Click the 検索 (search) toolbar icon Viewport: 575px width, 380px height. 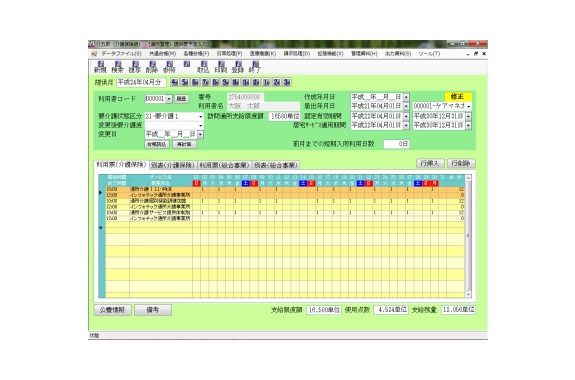tap(117, 67)
